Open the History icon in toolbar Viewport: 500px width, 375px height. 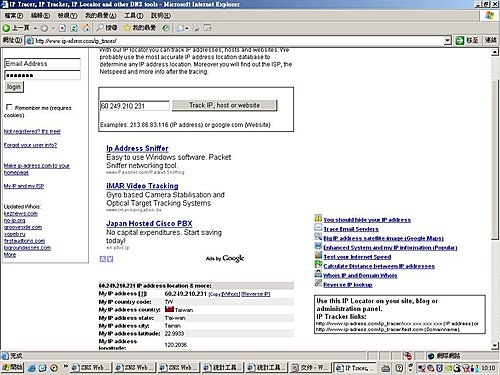(x=166, y=28)
